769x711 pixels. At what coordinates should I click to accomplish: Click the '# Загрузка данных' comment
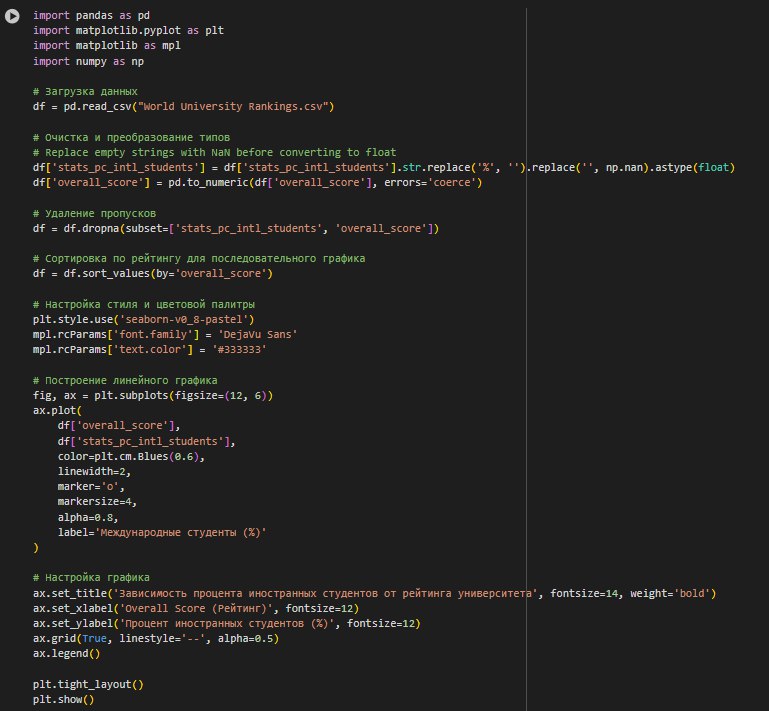(85, 91)
